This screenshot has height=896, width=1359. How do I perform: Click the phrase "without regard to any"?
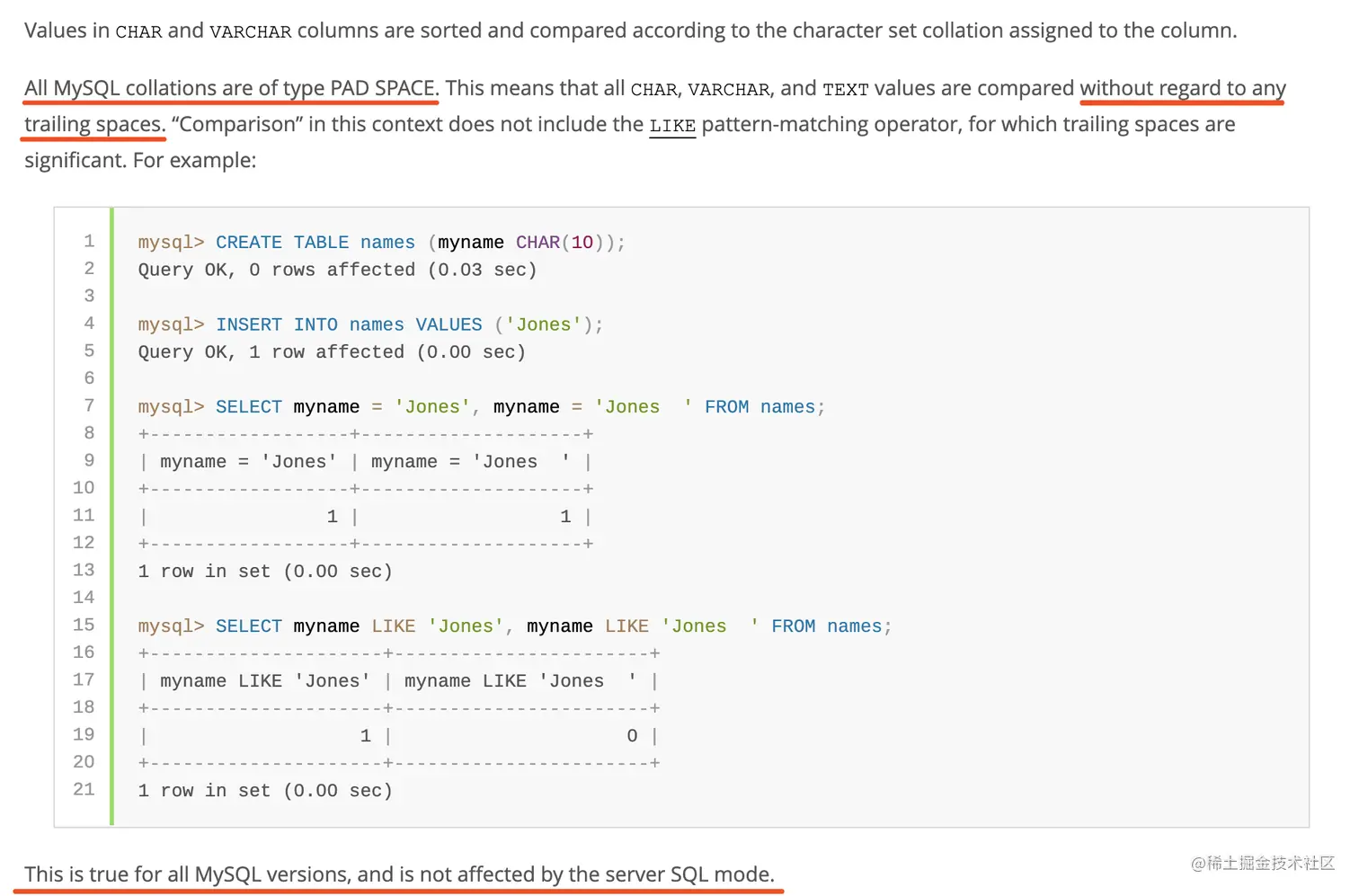pyautogui.click(x=1183, y=88)
